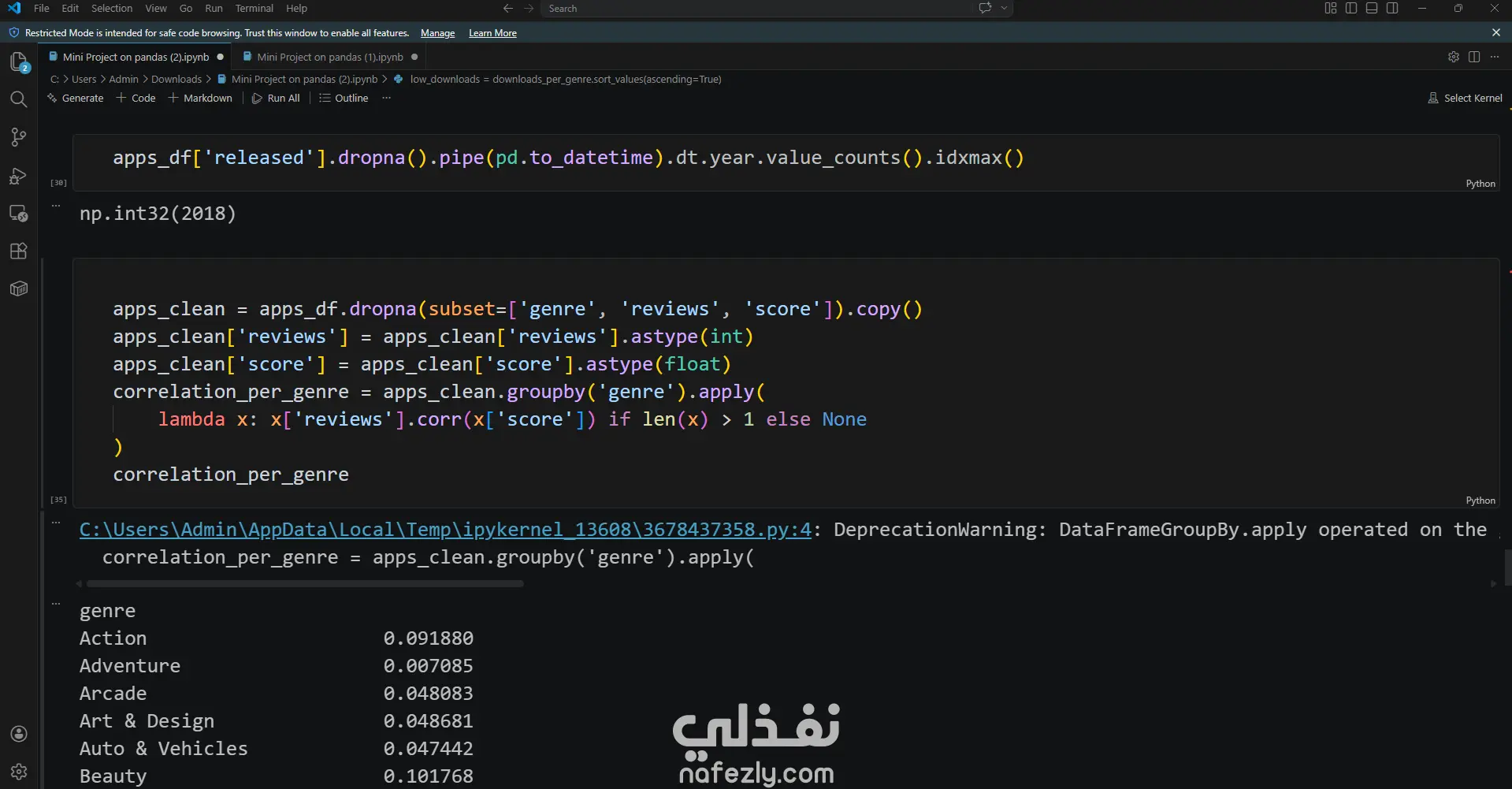Open notebook toolbar overflow ellipsis
The width and height of the screenshot is (1512, 789).
pyautogui.click(x=386, y=98)
